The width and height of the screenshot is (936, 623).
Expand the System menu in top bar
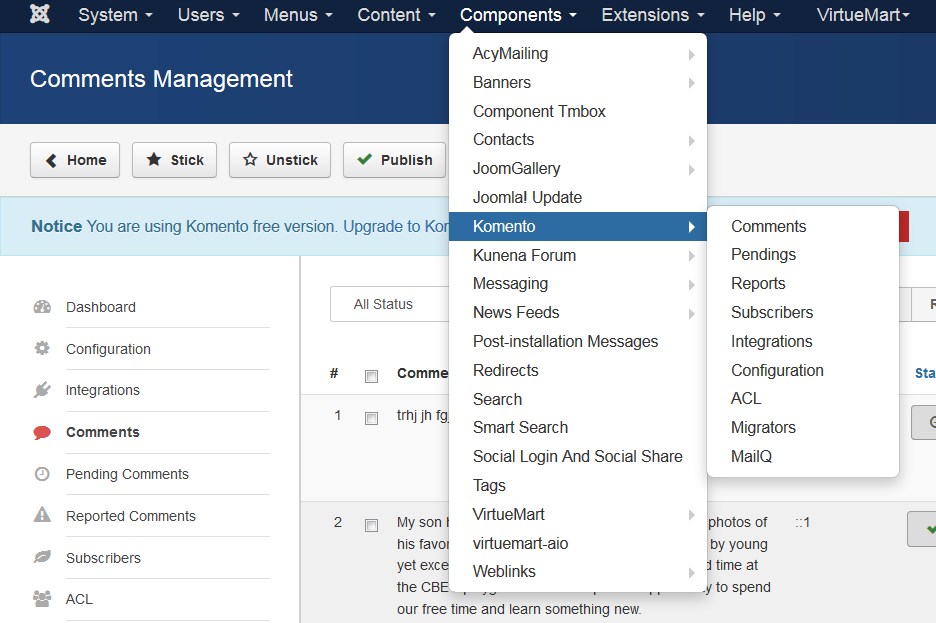click(115, 15)
